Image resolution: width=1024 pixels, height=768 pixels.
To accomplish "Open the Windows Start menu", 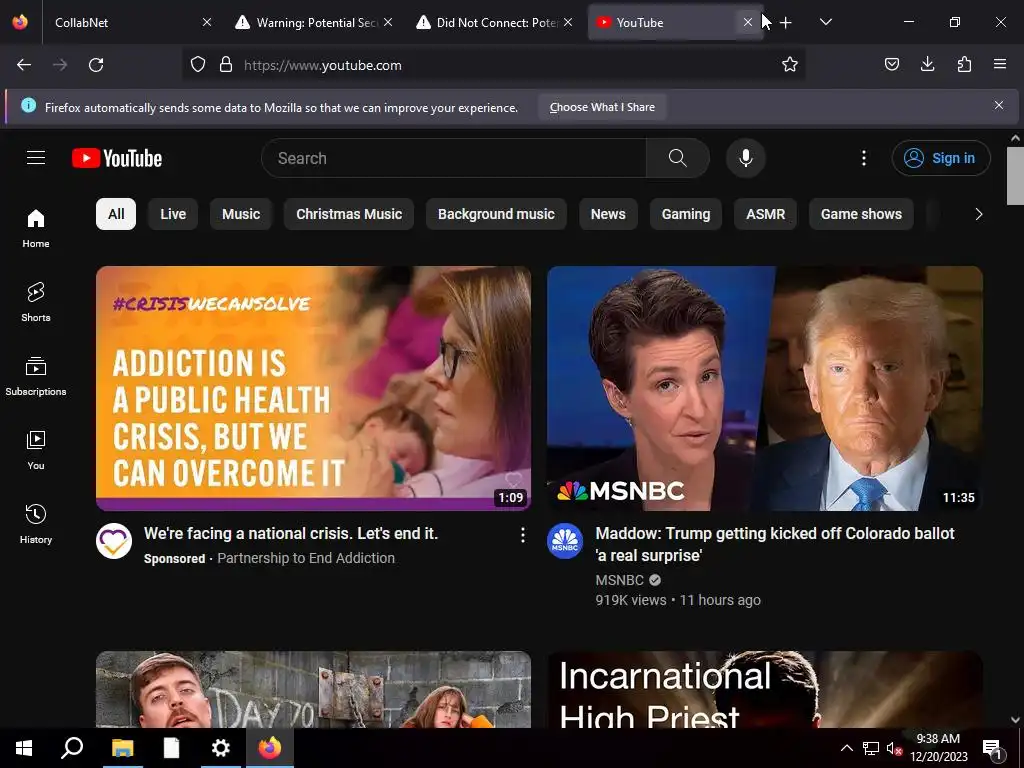I will pos(24,748).
